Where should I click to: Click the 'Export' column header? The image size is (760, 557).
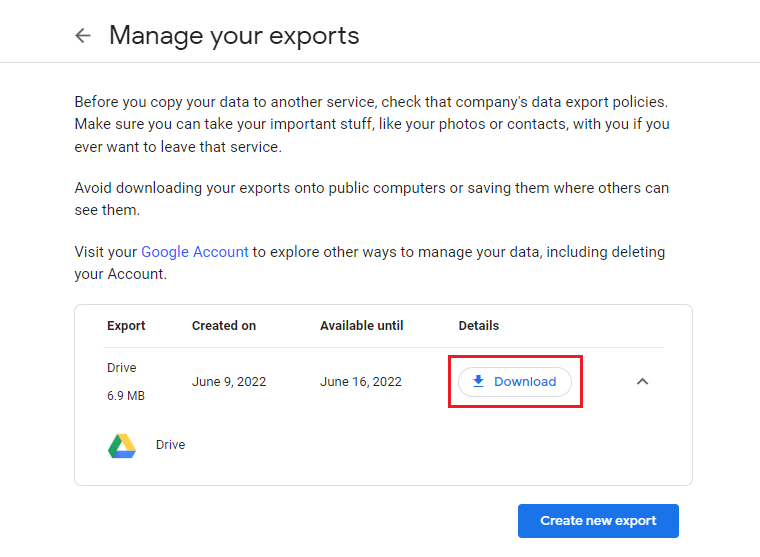coord(126,326)
